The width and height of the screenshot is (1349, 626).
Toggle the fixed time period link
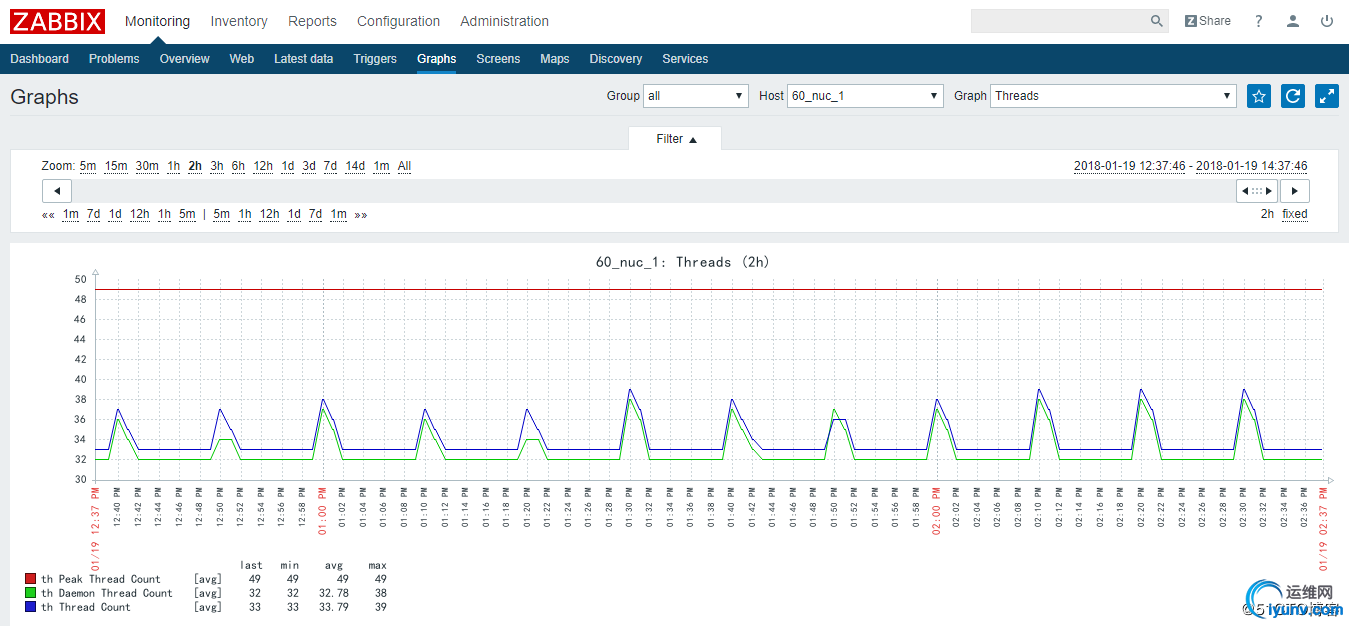point(1295,214)
